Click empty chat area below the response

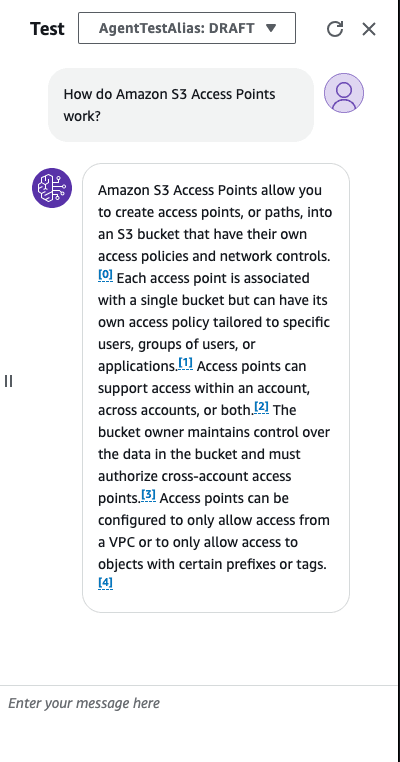(199, 649)
